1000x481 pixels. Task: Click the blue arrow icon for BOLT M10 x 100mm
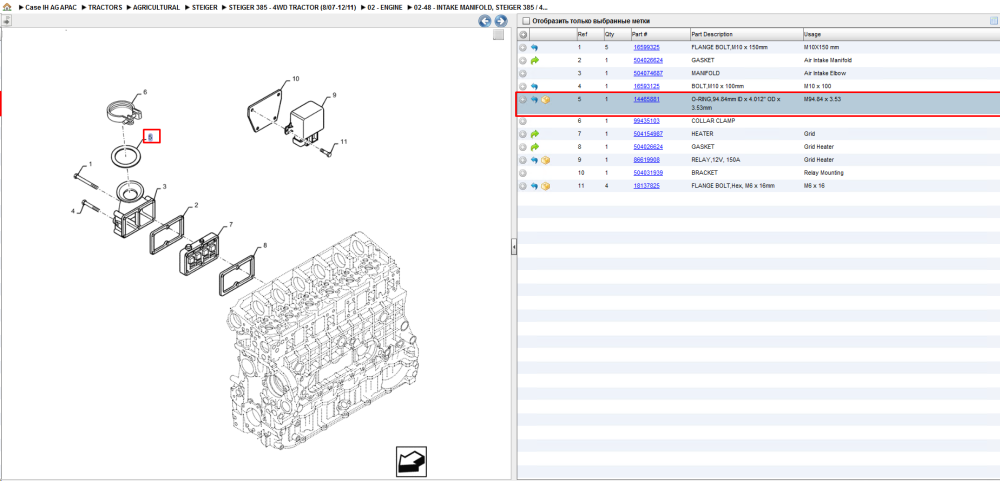[x=534, y=86]
